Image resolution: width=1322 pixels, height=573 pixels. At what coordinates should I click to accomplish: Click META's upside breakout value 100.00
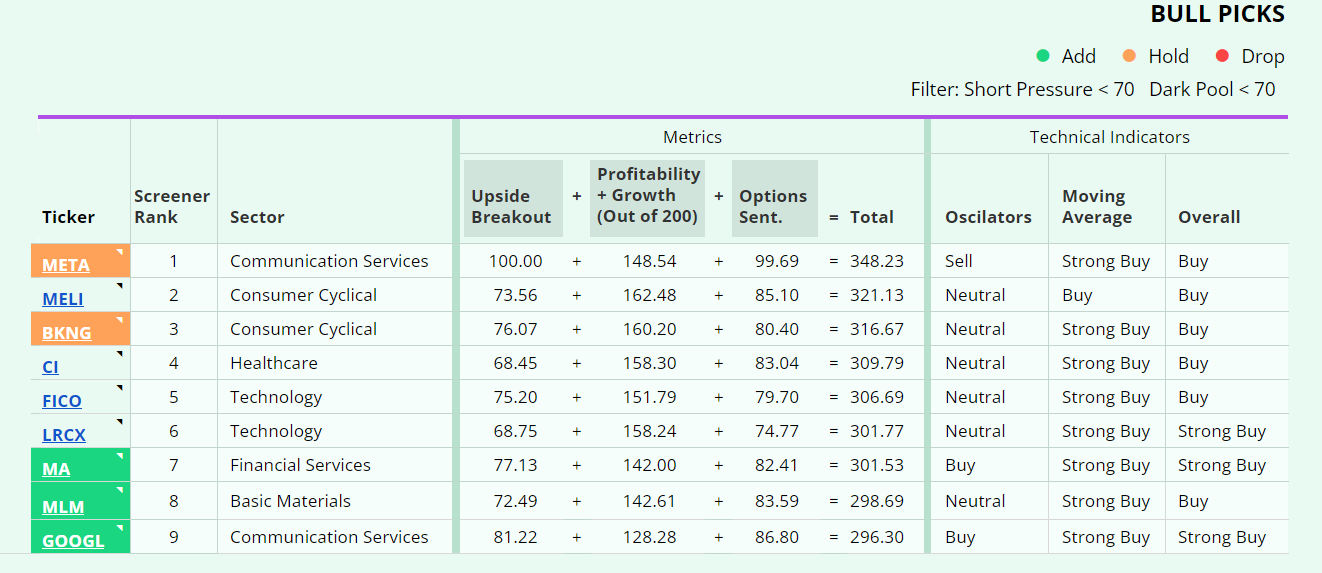coord(516,261)
